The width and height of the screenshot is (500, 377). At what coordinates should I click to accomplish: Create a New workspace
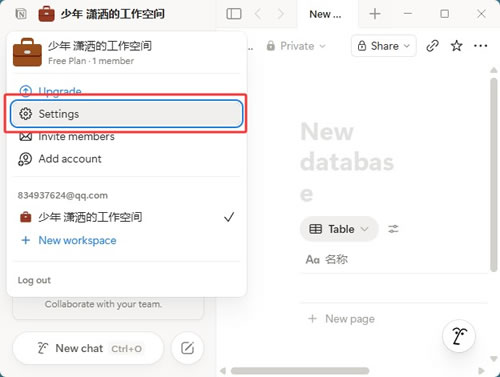pos(77,240)
